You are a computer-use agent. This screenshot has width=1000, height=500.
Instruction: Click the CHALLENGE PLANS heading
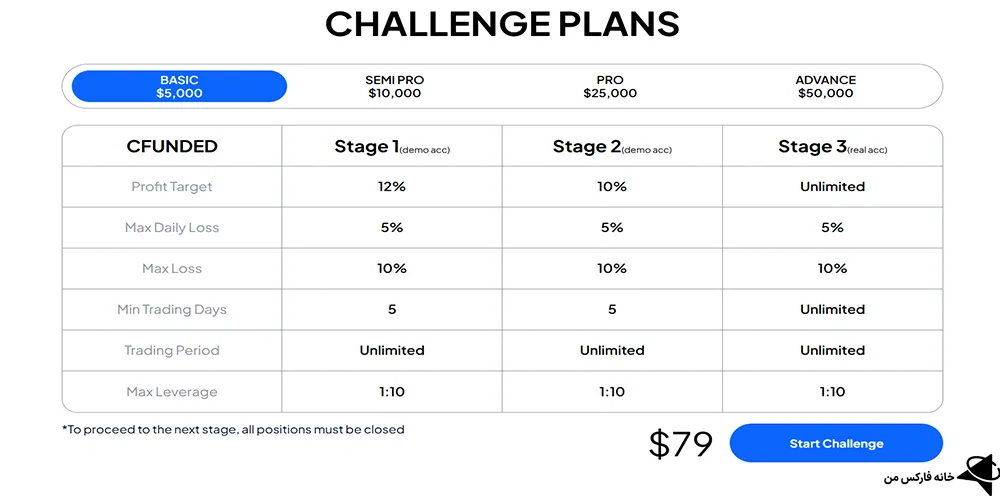pyautogui.click(x=502, y=24)
